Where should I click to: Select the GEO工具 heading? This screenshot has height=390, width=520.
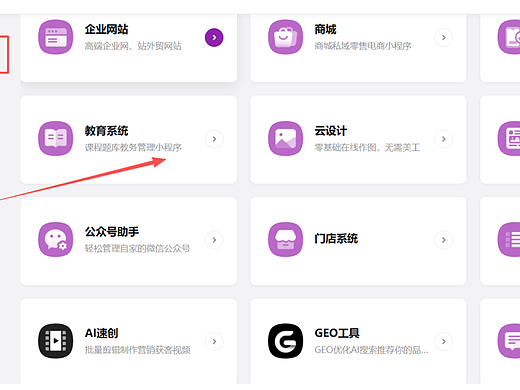[337, 333]
